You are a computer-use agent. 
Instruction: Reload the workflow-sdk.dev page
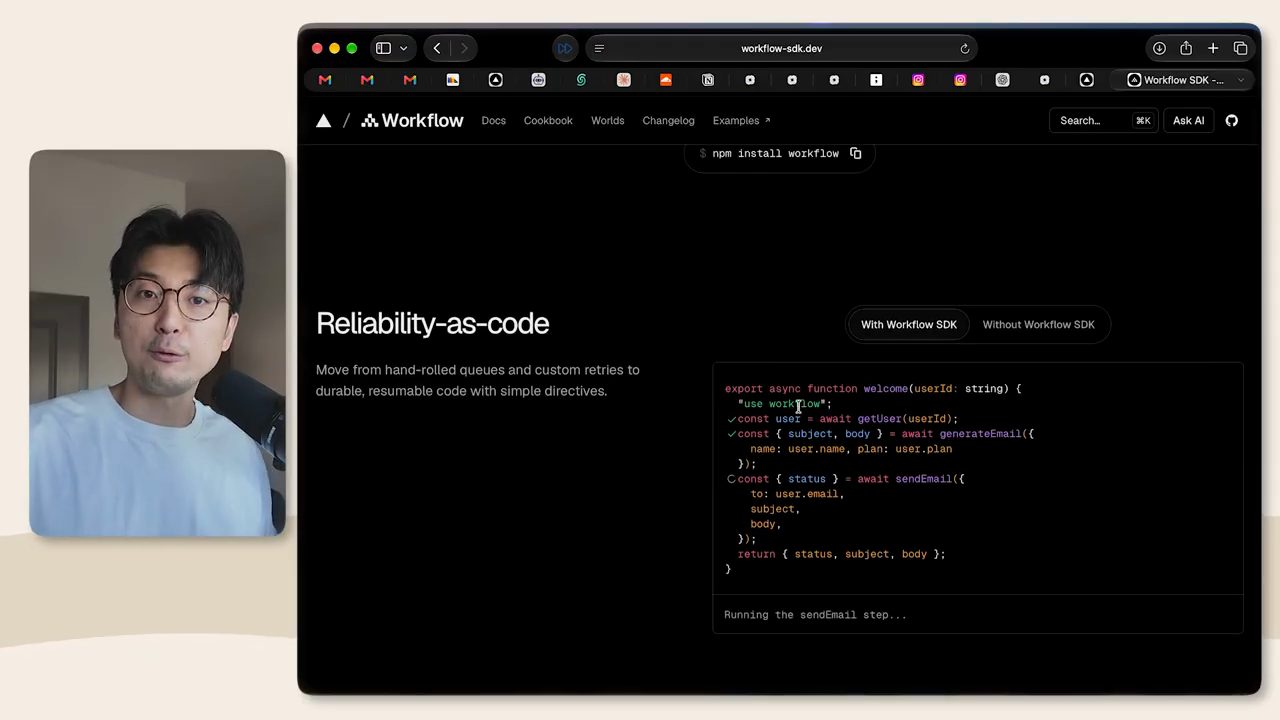965,48
